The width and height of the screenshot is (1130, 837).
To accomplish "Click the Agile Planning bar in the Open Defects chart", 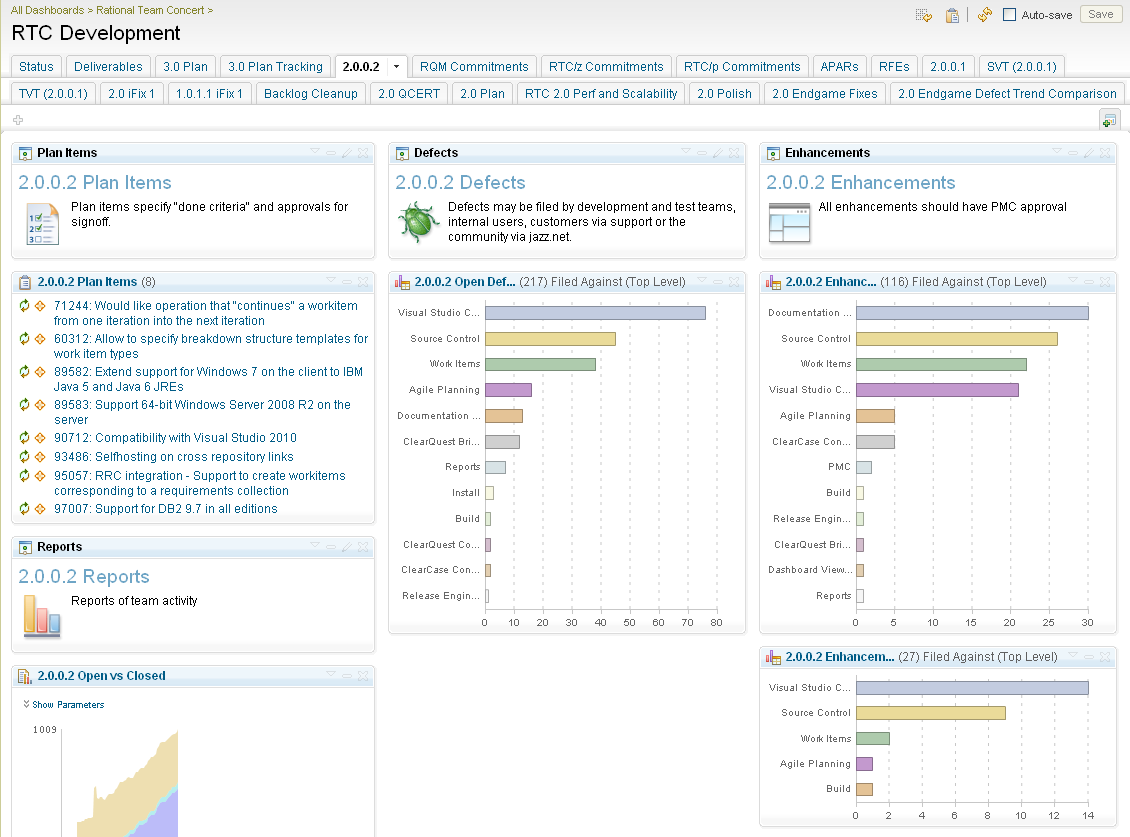I will pos(509,390).
